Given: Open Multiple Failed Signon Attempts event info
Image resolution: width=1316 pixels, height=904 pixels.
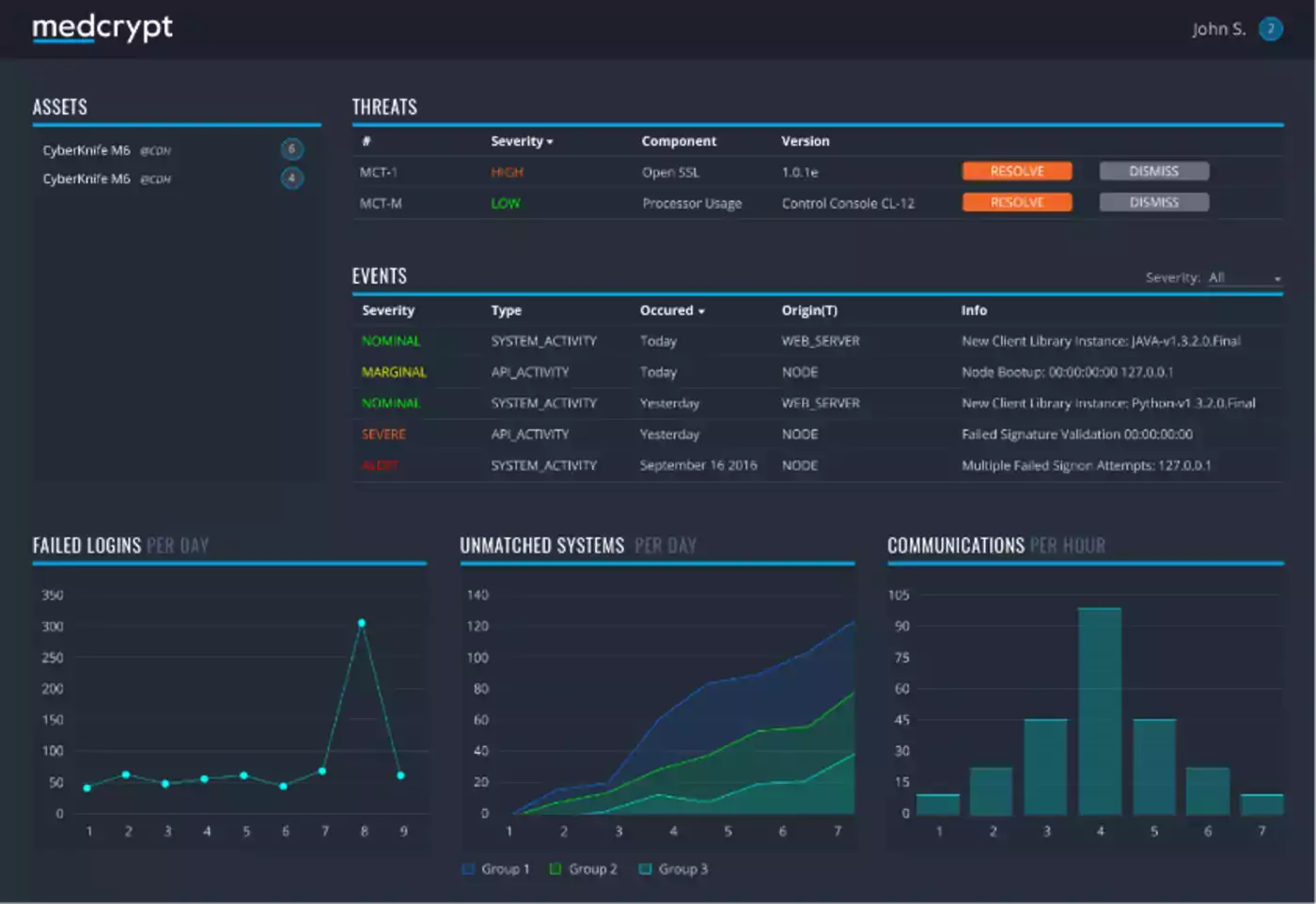Looking at the screenshot, I should (x=1086, y=465).
